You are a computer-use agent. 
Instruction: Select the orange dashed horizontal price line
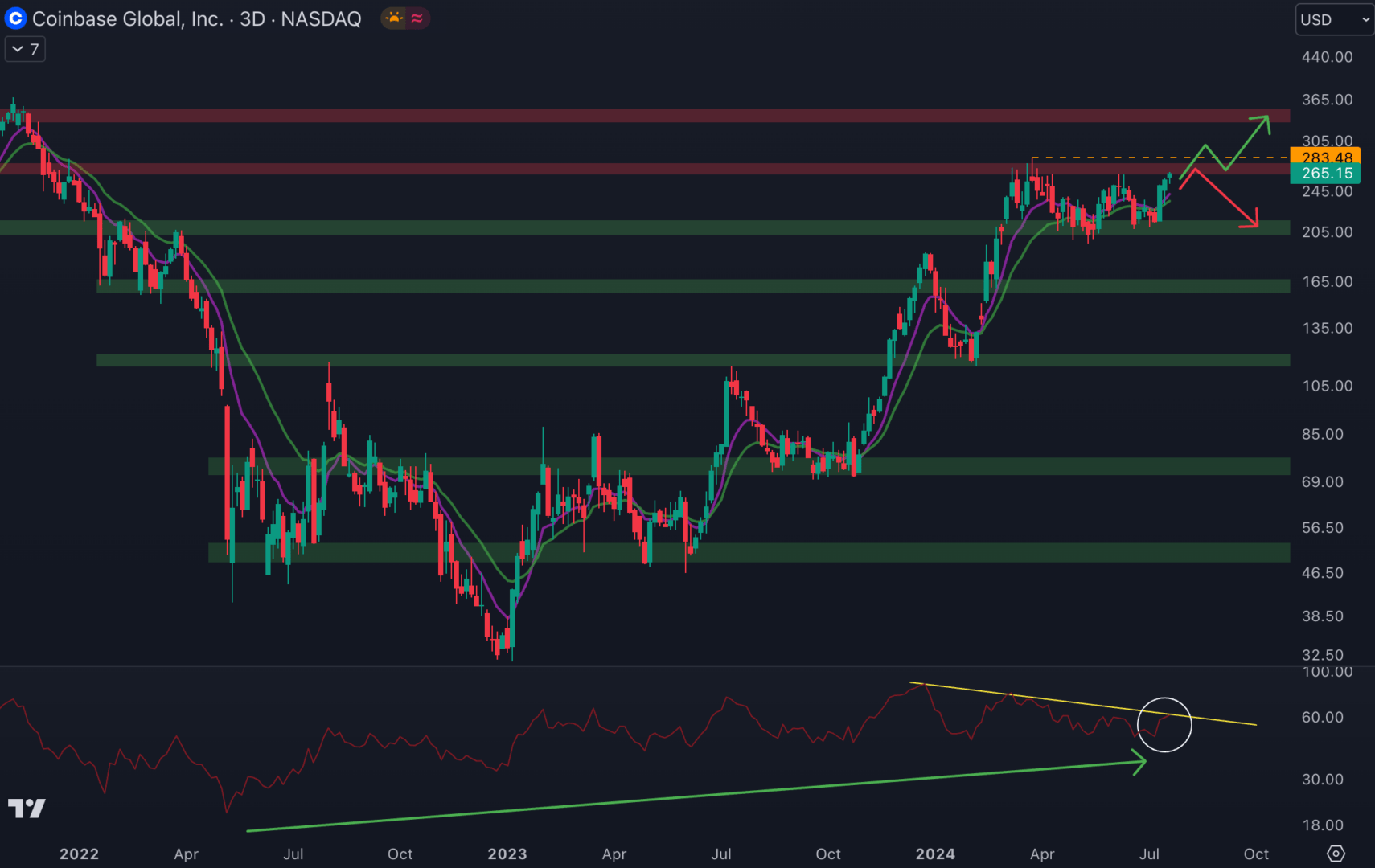pos(1158,158)
